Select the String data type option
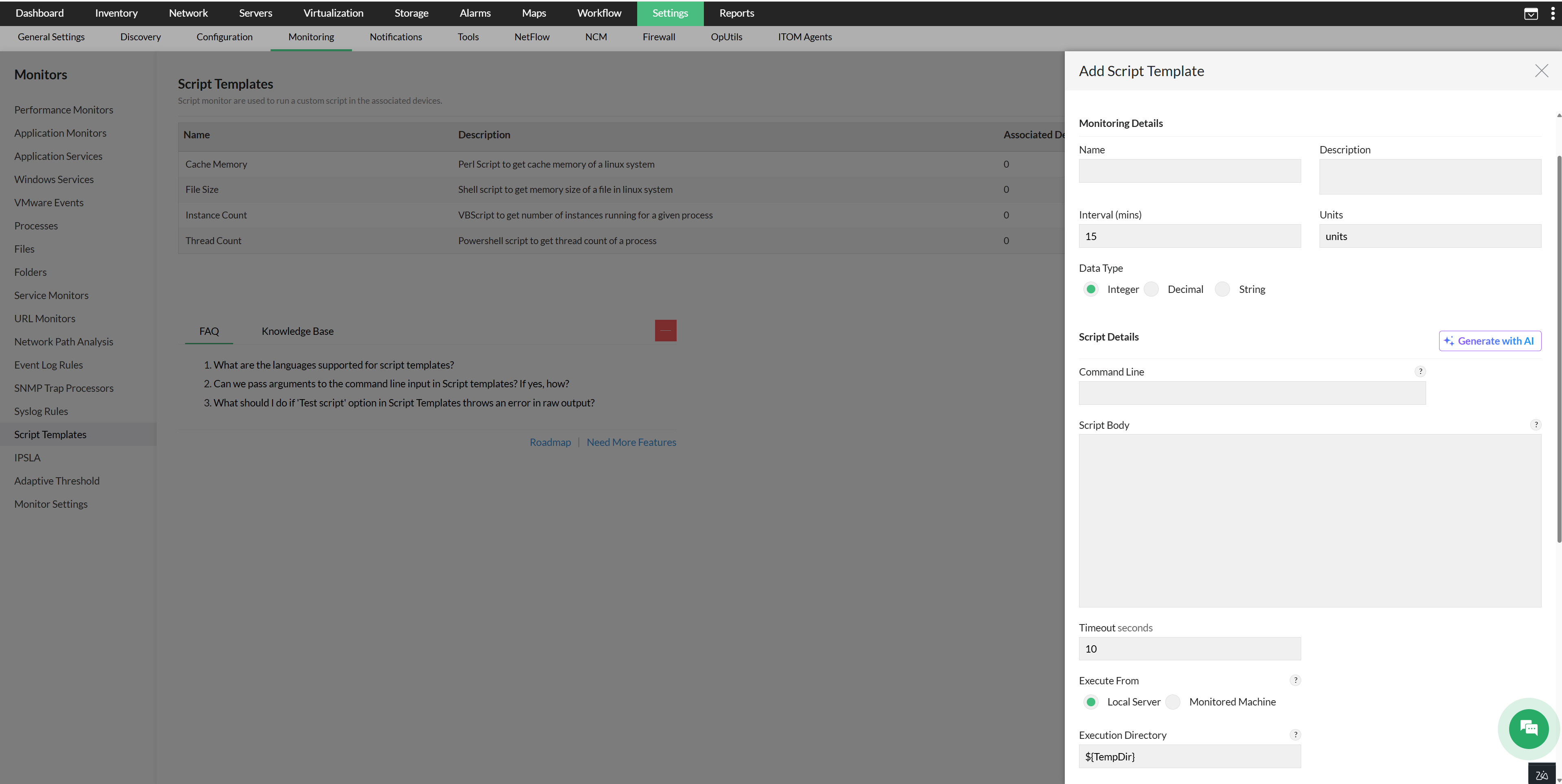This screenshot has width=1562, height=784. pos(1222,289)
